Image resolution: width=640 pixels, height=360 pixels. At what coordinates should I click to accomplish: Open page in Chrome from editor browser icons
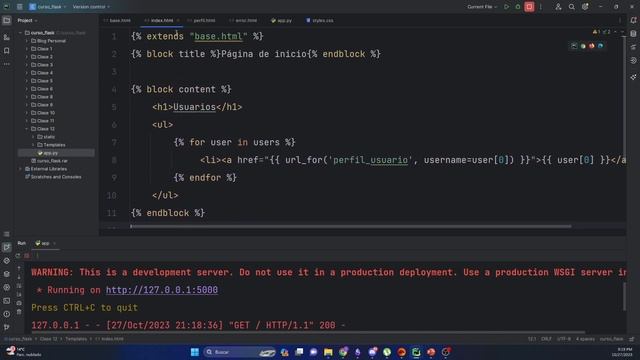tap(583, 46)
